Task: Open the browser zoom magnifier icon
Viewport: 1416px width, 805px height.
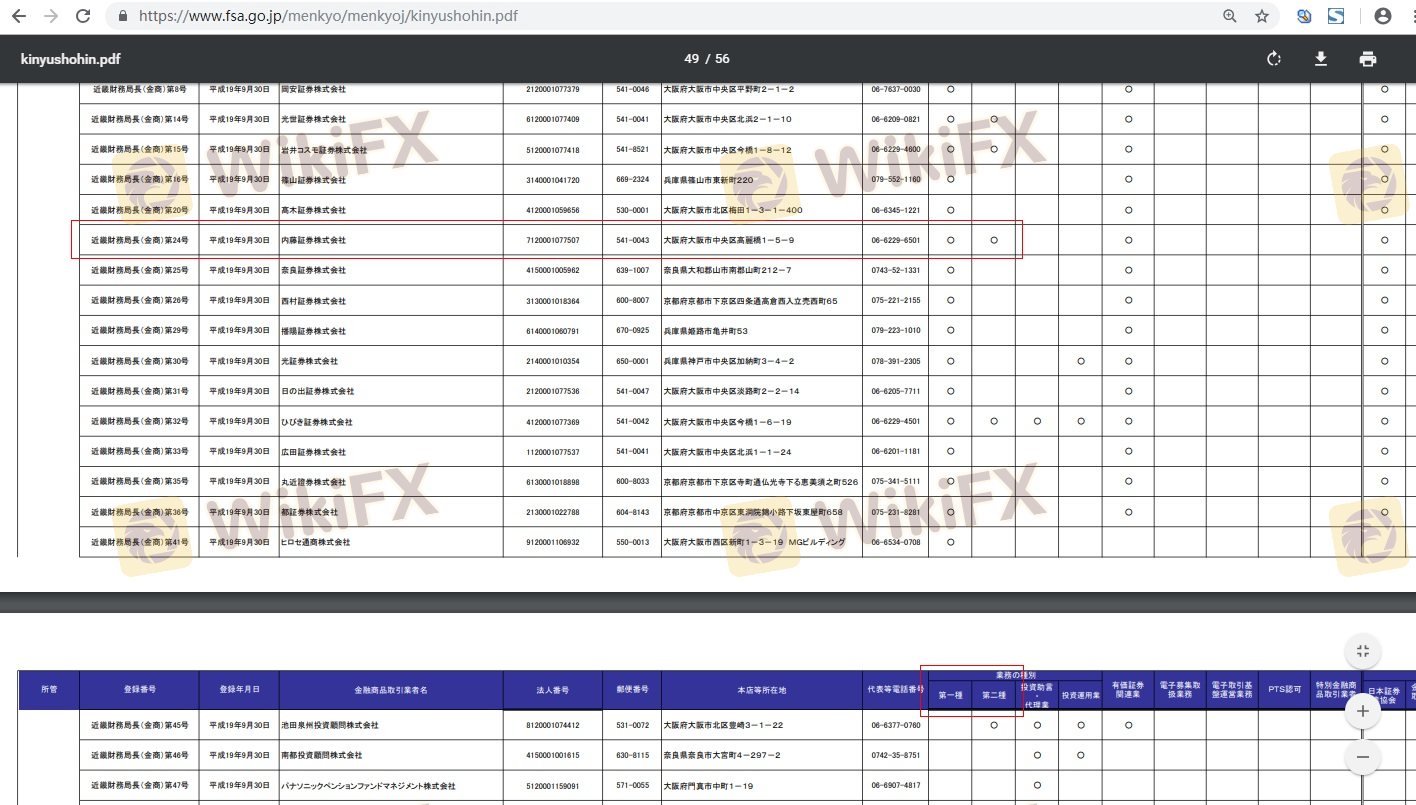Action: (1229, 16)
